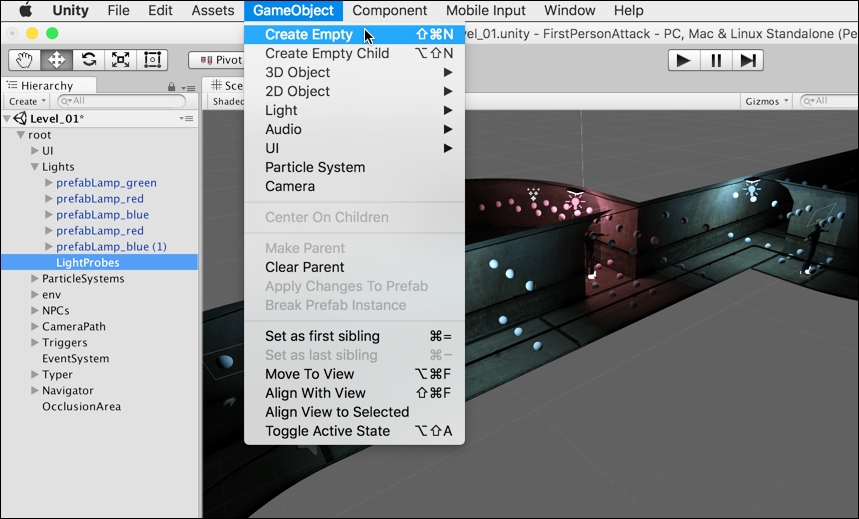The height and width of the screenshot is (519, 859).
Task: Open the Assets menu
Action: 213,10
